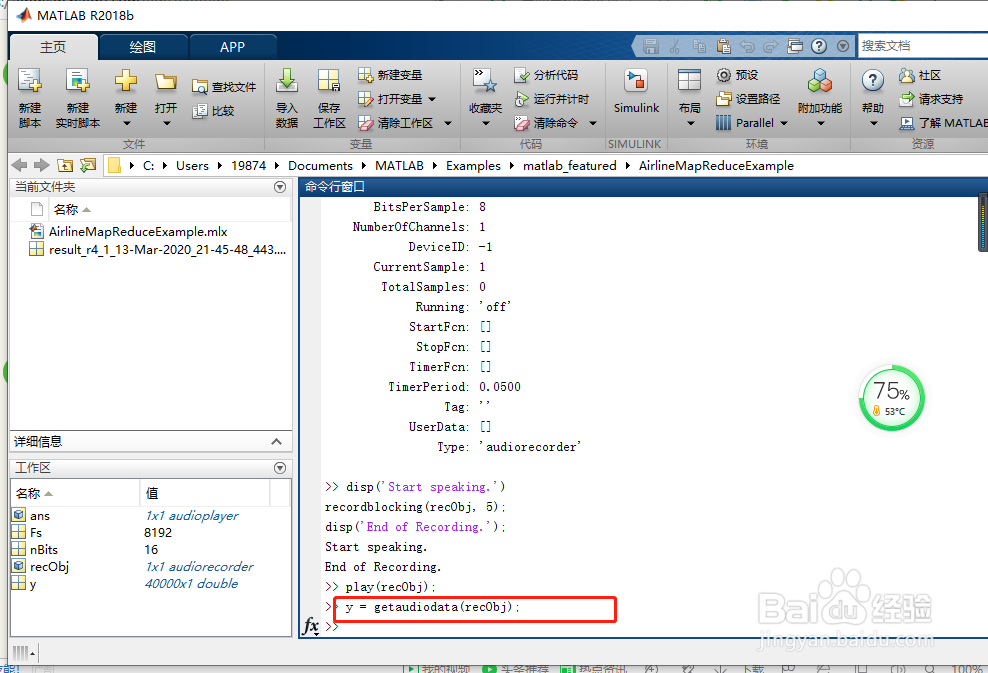Click Find Files (查找文件)
Screen dimensions: 988x673
224,87
